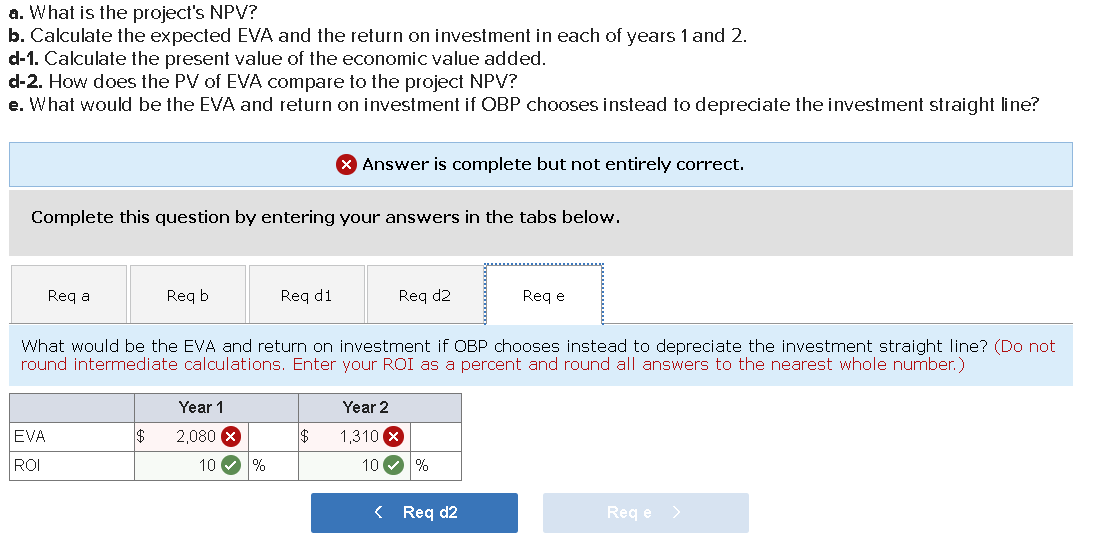Go back with the Req d2 button
1096x541 pixels.
point(414,513)
